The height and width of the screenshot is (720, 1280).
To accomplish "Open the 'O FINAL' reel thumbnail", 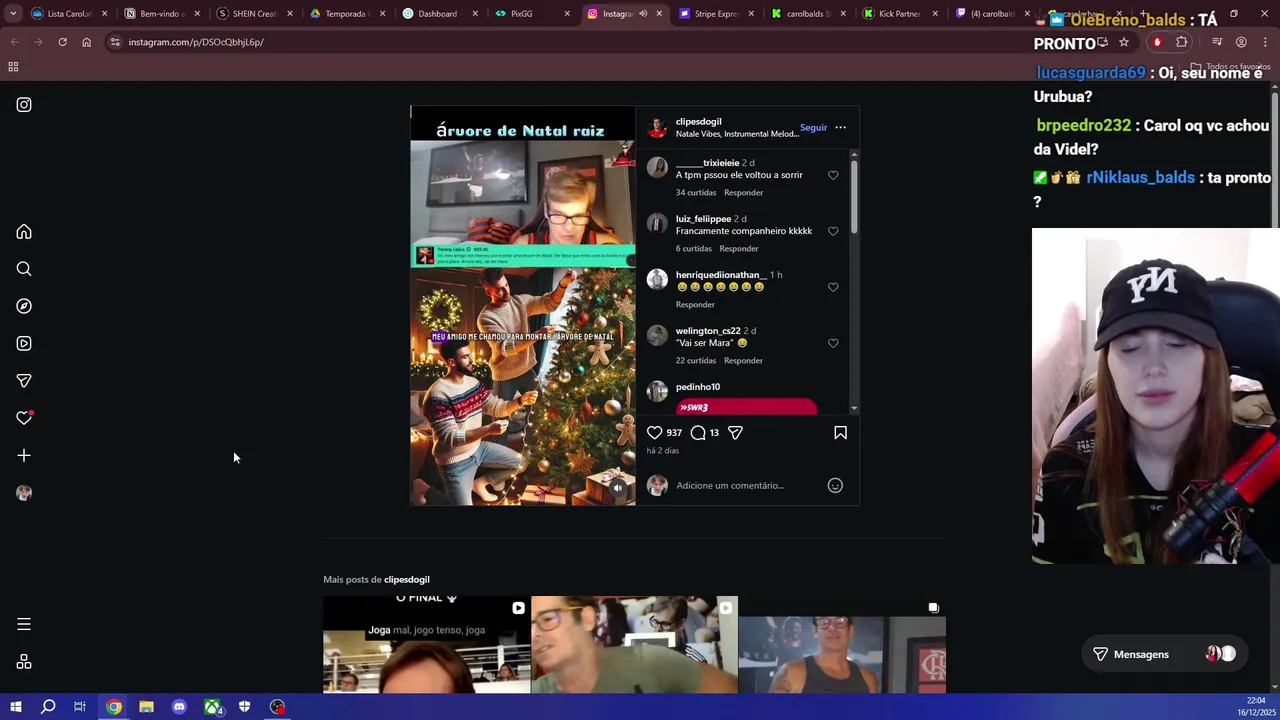I will click(427, 643).
